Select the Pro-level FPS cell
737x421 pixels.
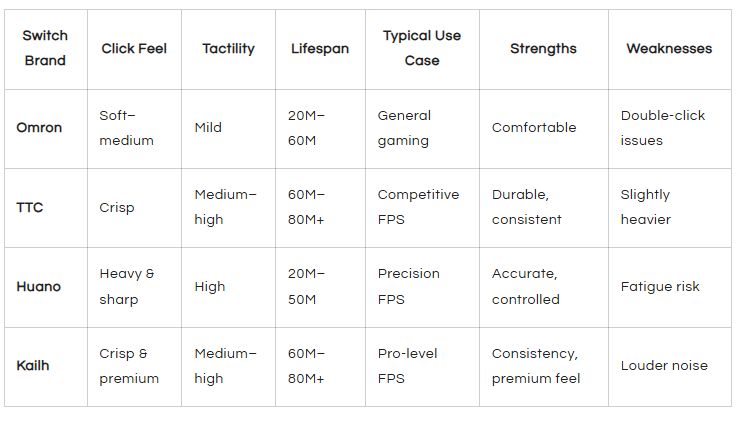coord(422,366)
